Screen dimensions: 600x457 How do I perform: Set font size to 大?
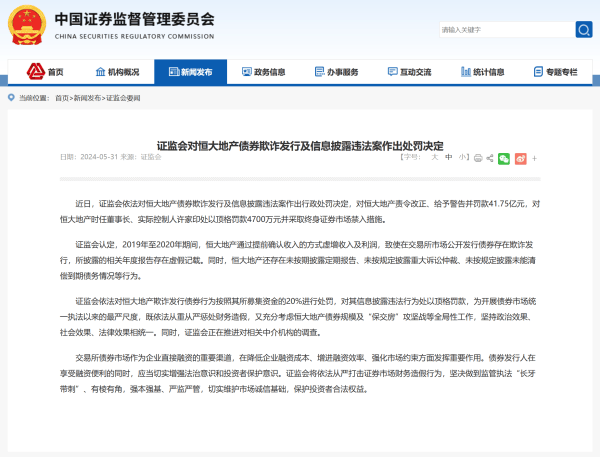435,157
